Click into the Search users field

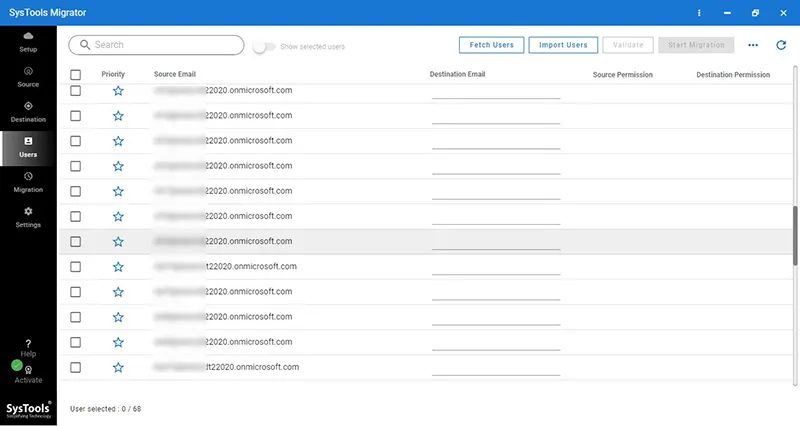click(x=156, y=45)
